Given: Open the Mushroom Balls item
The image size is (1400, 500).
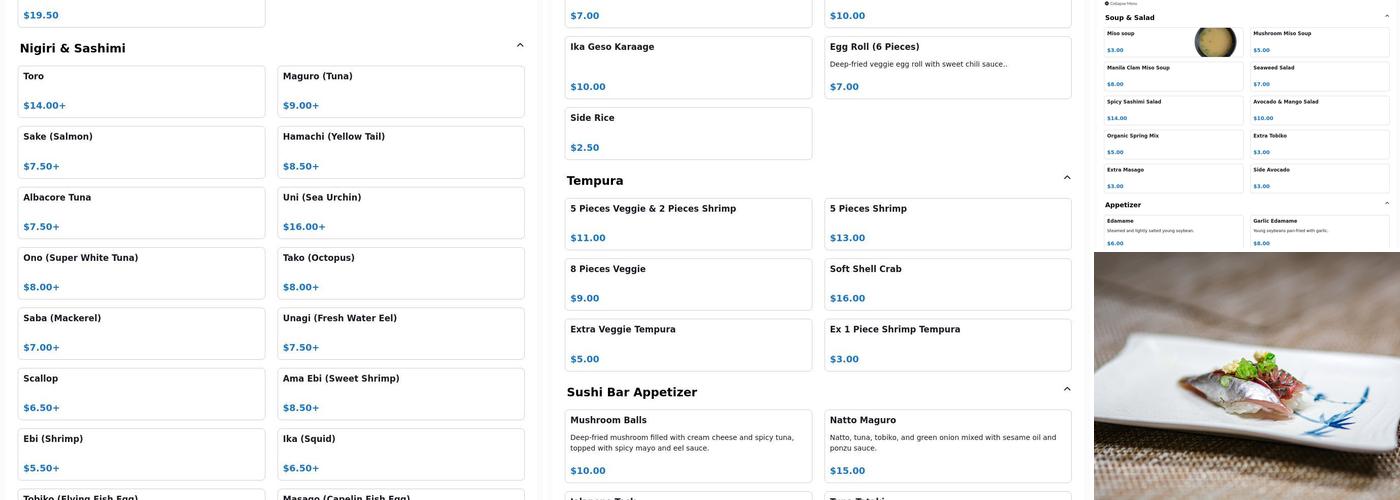Looking at the screenshot, I should [x=688, y=445].
